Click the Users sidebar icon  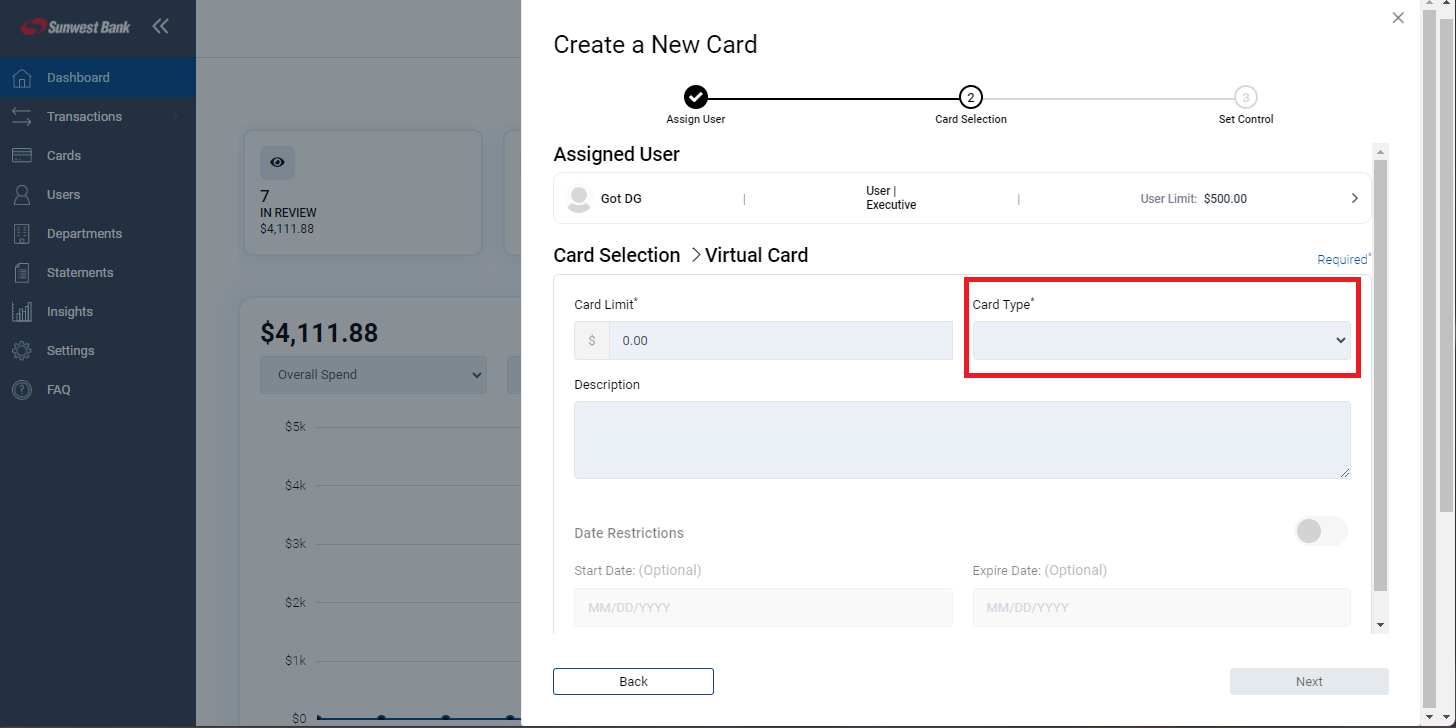[20, 194]
